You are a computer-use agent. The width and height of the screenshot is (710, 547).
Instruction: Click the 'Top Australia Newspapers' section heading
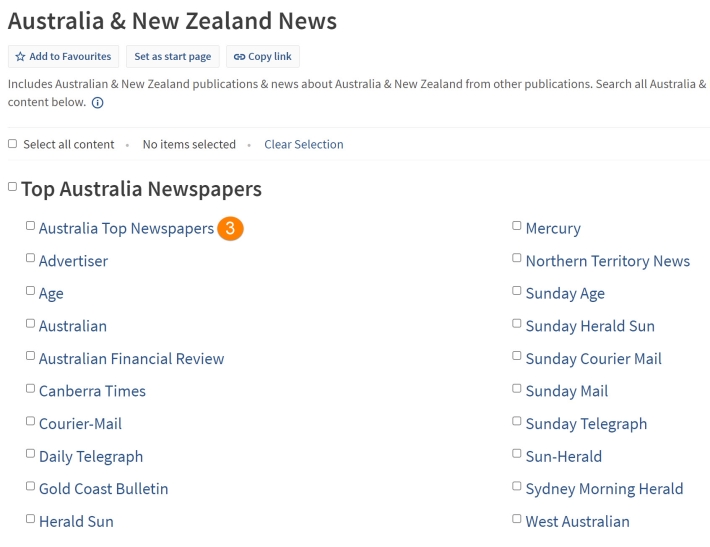[141, 189]
